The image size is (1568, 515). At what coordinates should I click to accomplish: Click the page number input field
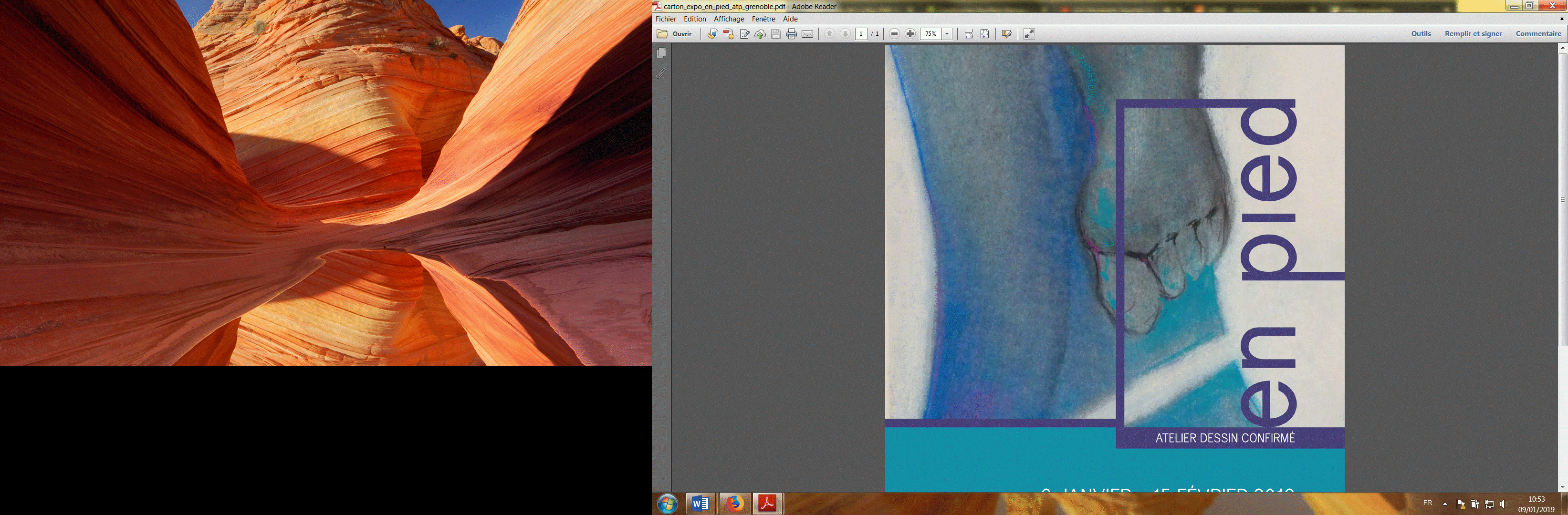click(861, 34)
